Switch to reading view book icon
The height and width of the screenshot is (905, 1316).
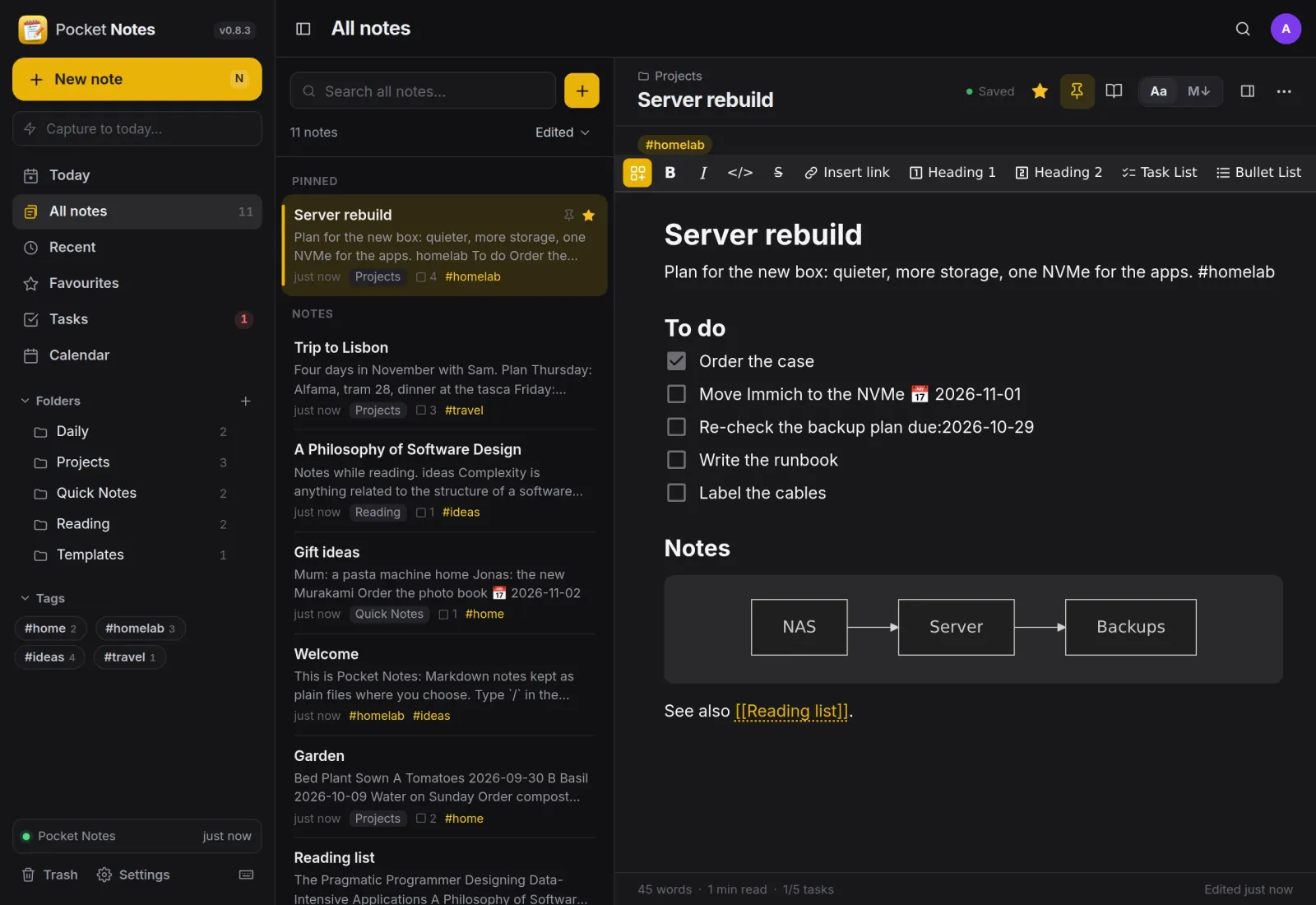(x=1114, y=91)
